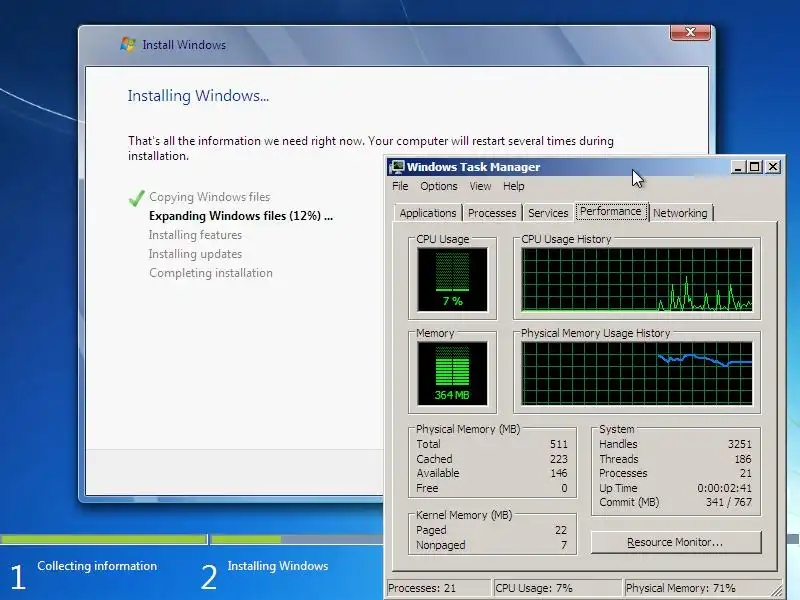Click the Collecting information progress bar
The height and width of the screenshot is (600, 800).
pos(104,539)
